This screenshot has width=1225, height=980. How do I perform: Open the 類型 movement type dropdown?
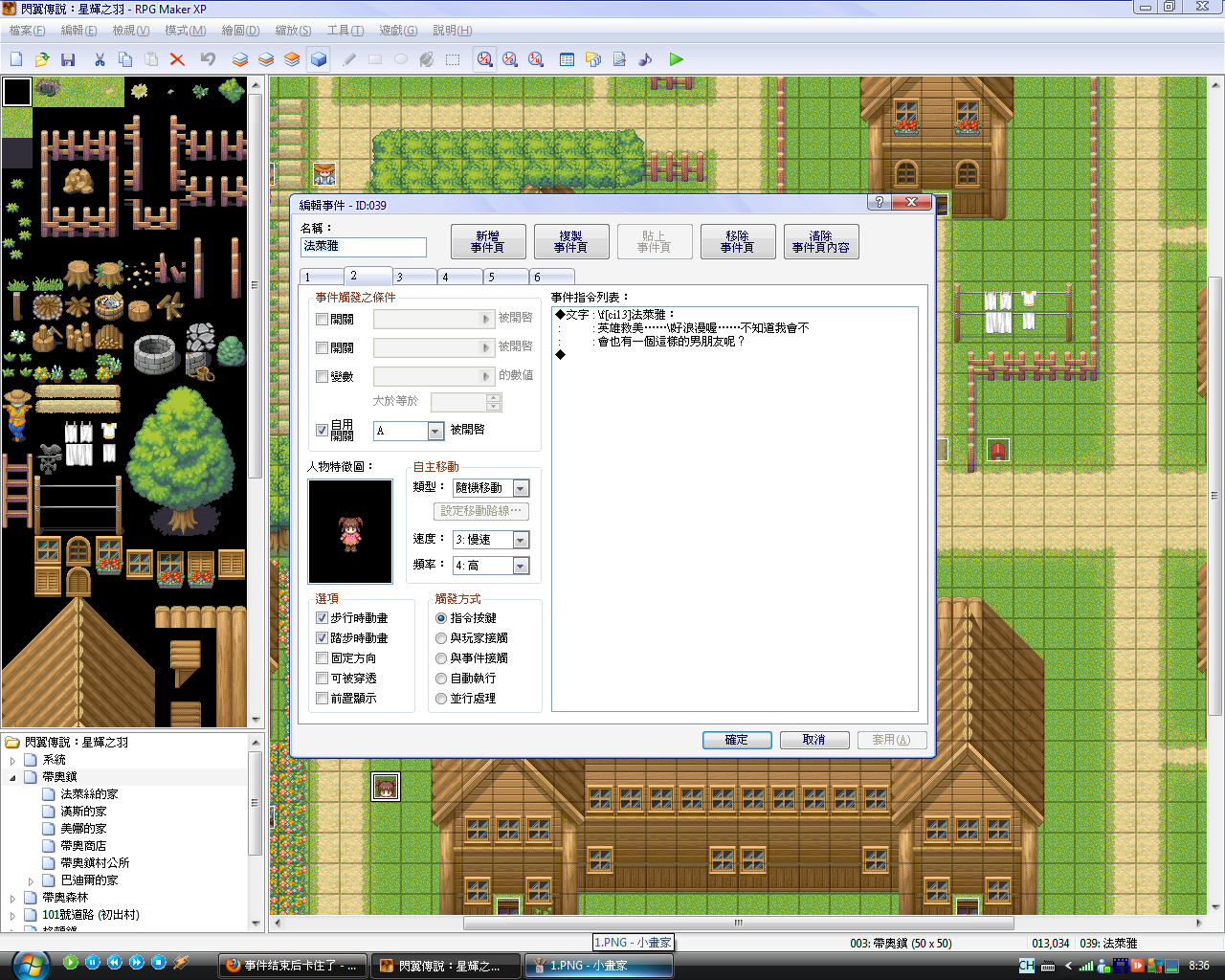pos(521,488)
